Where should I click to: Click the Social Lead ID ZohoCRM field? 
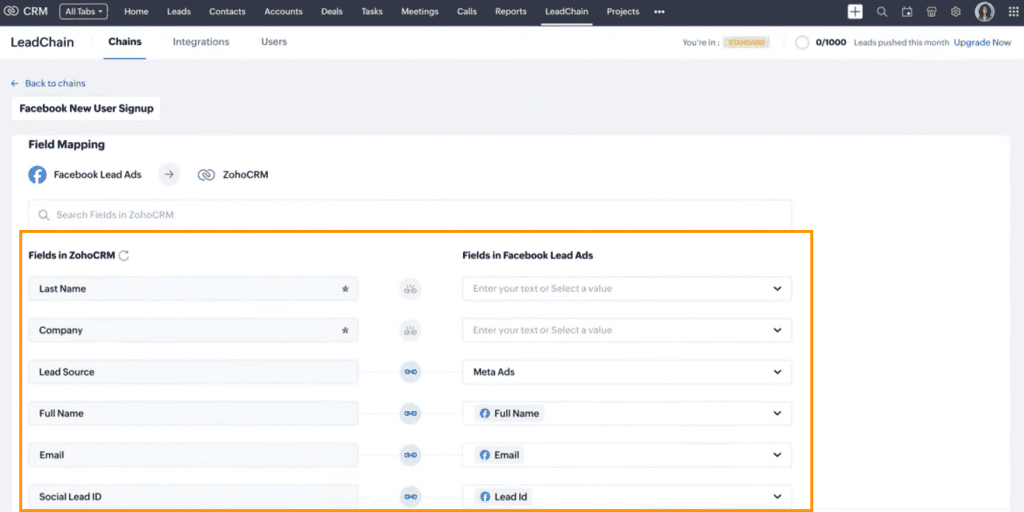point(193,497)
